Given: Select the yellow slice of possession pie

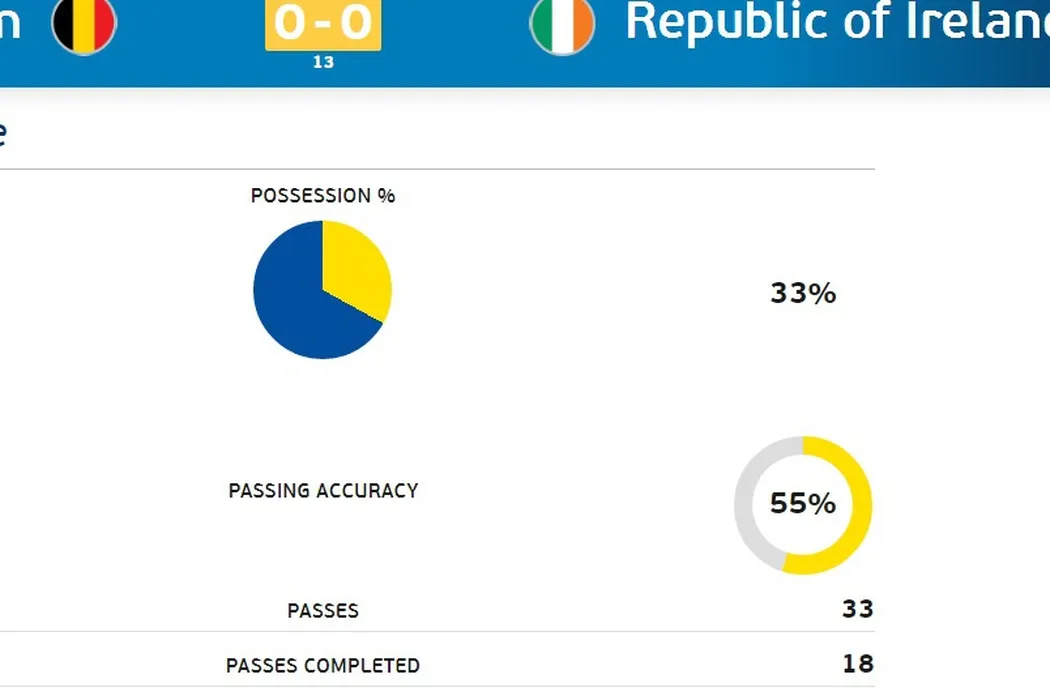Looking at the screenshot, I should [x=353, y=265].
